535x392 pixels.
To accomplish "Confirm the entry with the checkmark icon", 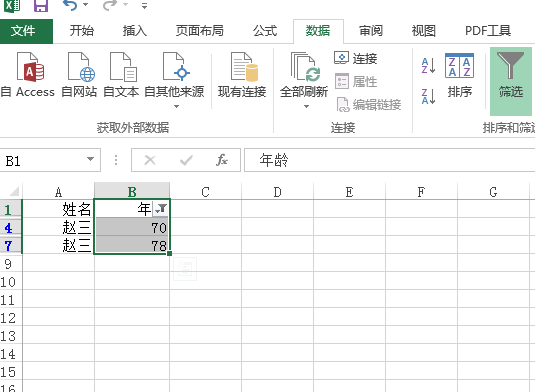I will 186,160.
